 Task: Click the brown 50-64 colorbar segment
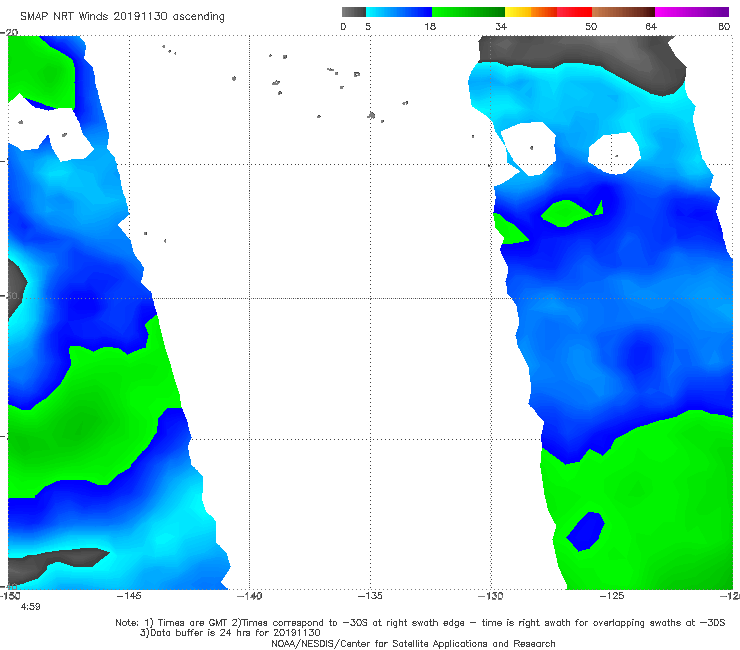[623, 12]
